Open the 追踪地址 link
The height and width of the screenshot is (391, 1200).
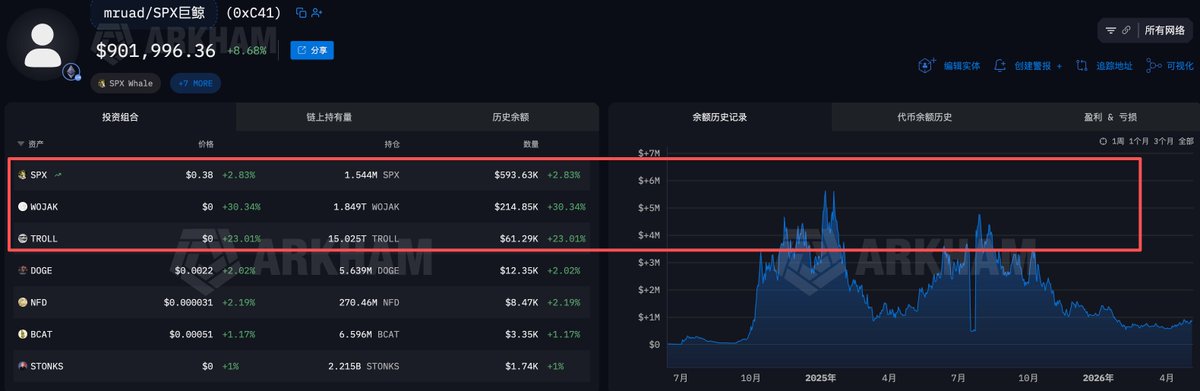coord(1114,66)
